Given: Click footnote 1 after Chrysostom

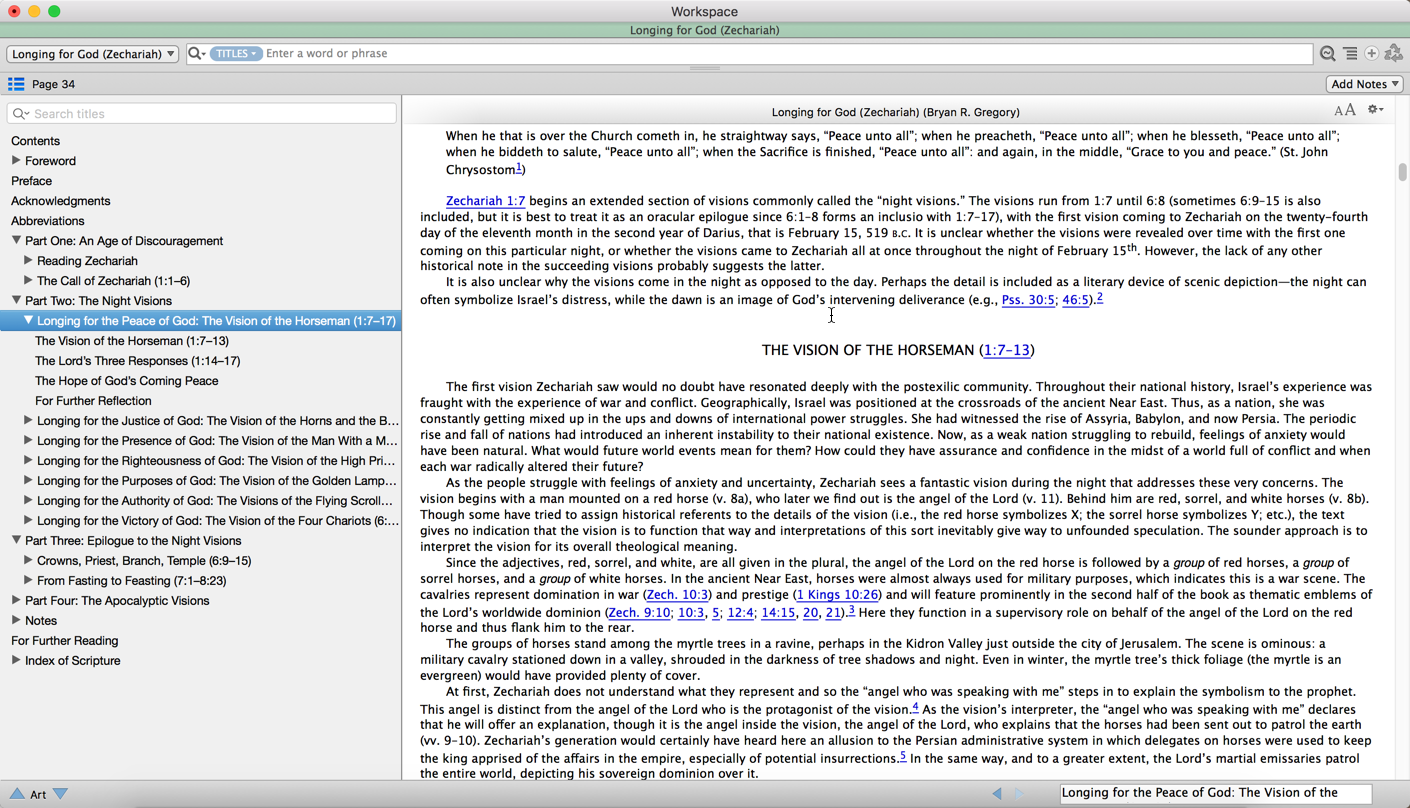Looking at the screenshot, I should point(519,167).
